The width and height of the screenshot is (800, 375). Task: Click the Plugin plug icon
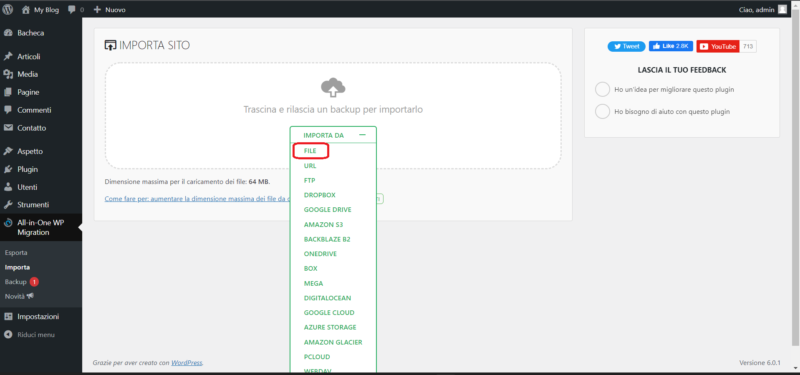pos(8,169)
